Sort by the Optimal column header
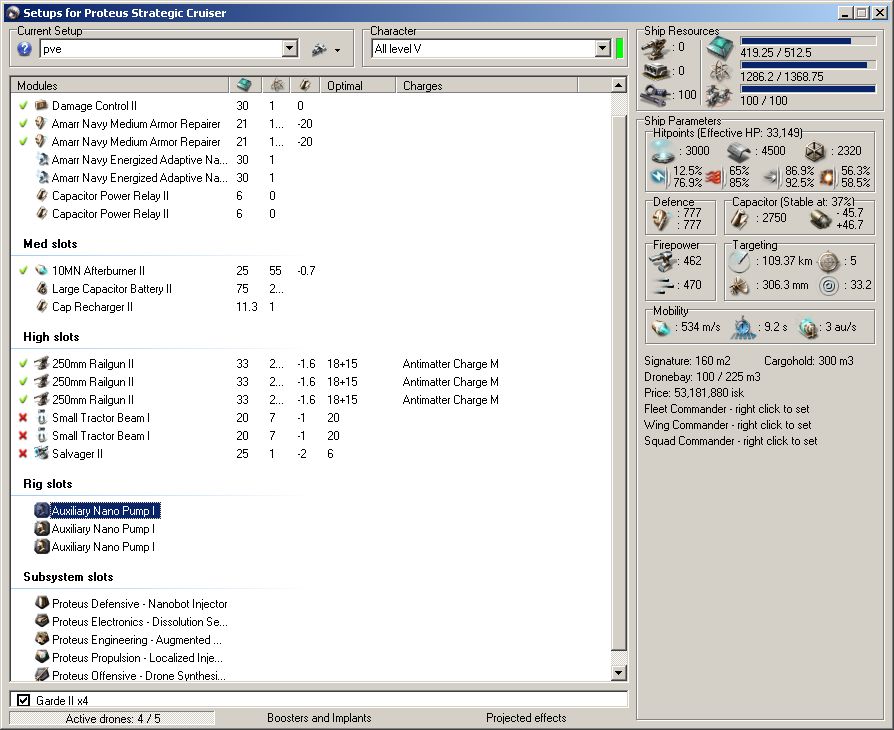The width and height of the screenshot is (894, 730). [x=357, y=86]
